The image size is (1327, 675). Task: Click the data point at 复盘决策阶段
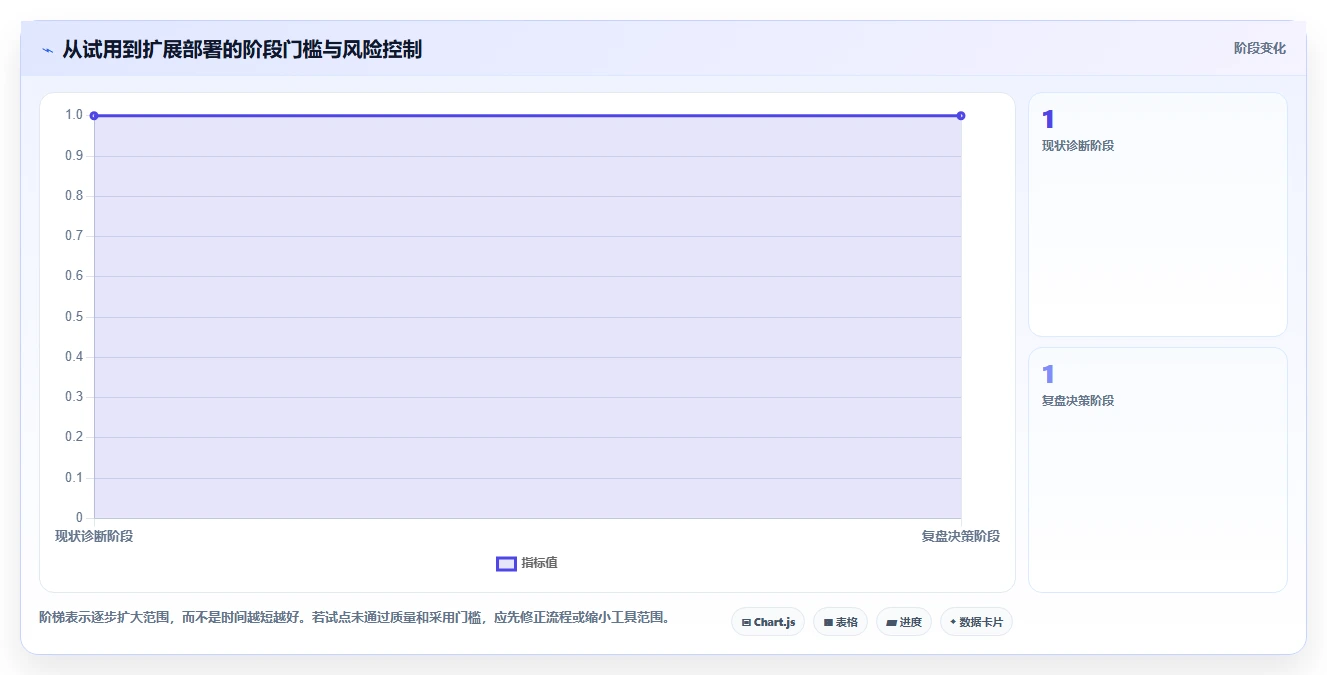(x=961, y=116)
